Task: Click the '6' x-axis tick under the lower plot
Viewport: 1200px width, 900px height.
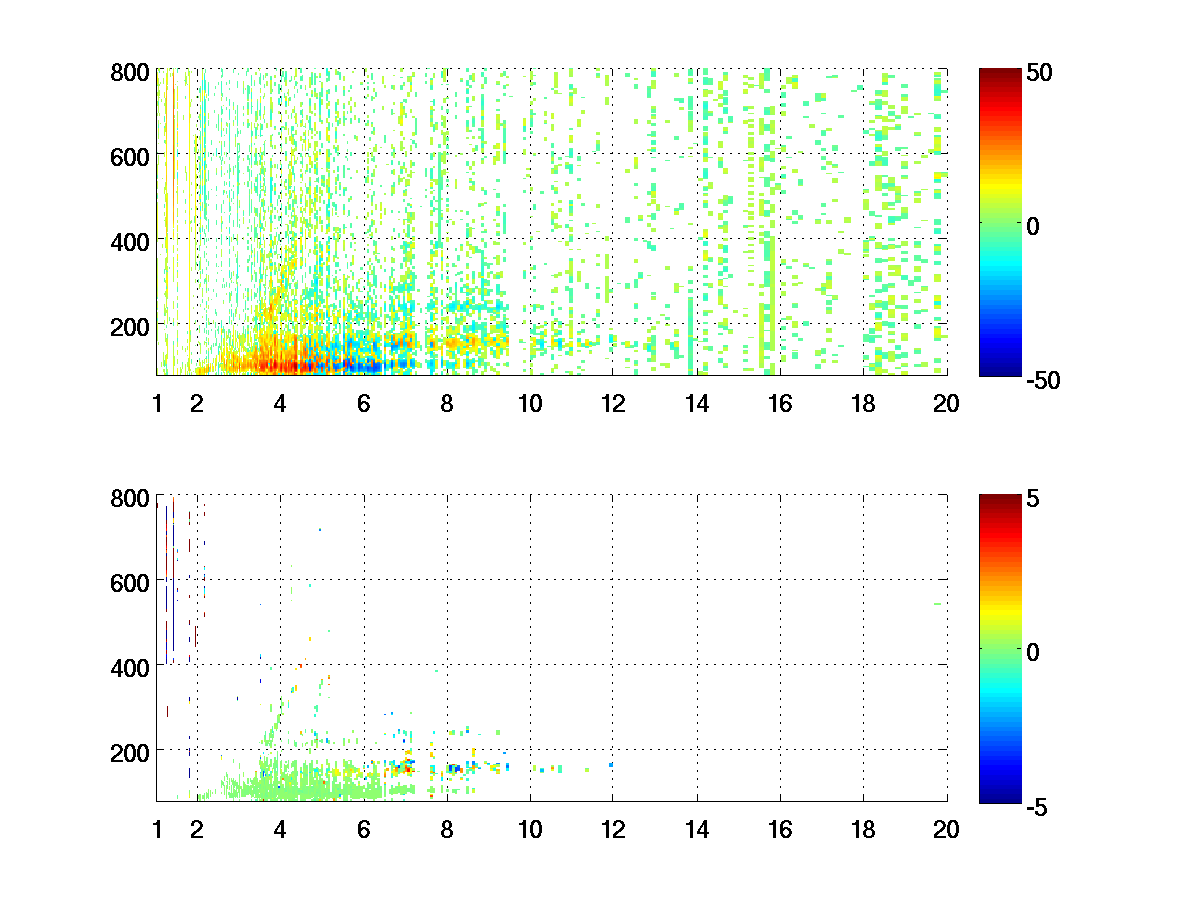Action: pos(363,830)
